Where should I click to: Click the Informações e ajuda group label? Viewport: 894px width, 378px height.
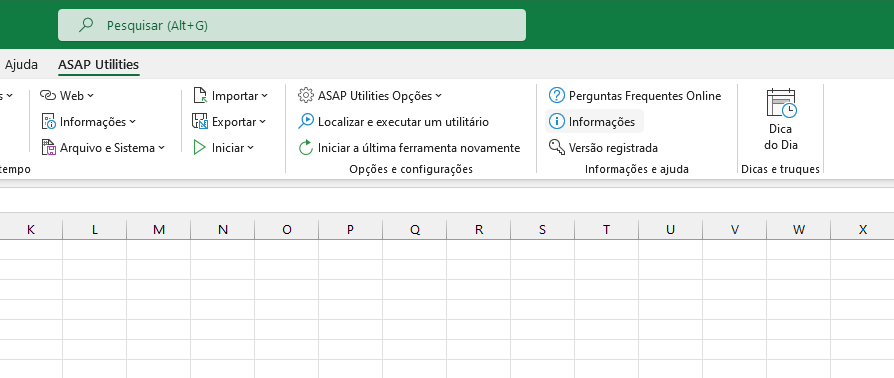pyautogui.click(x=637, y=169)
